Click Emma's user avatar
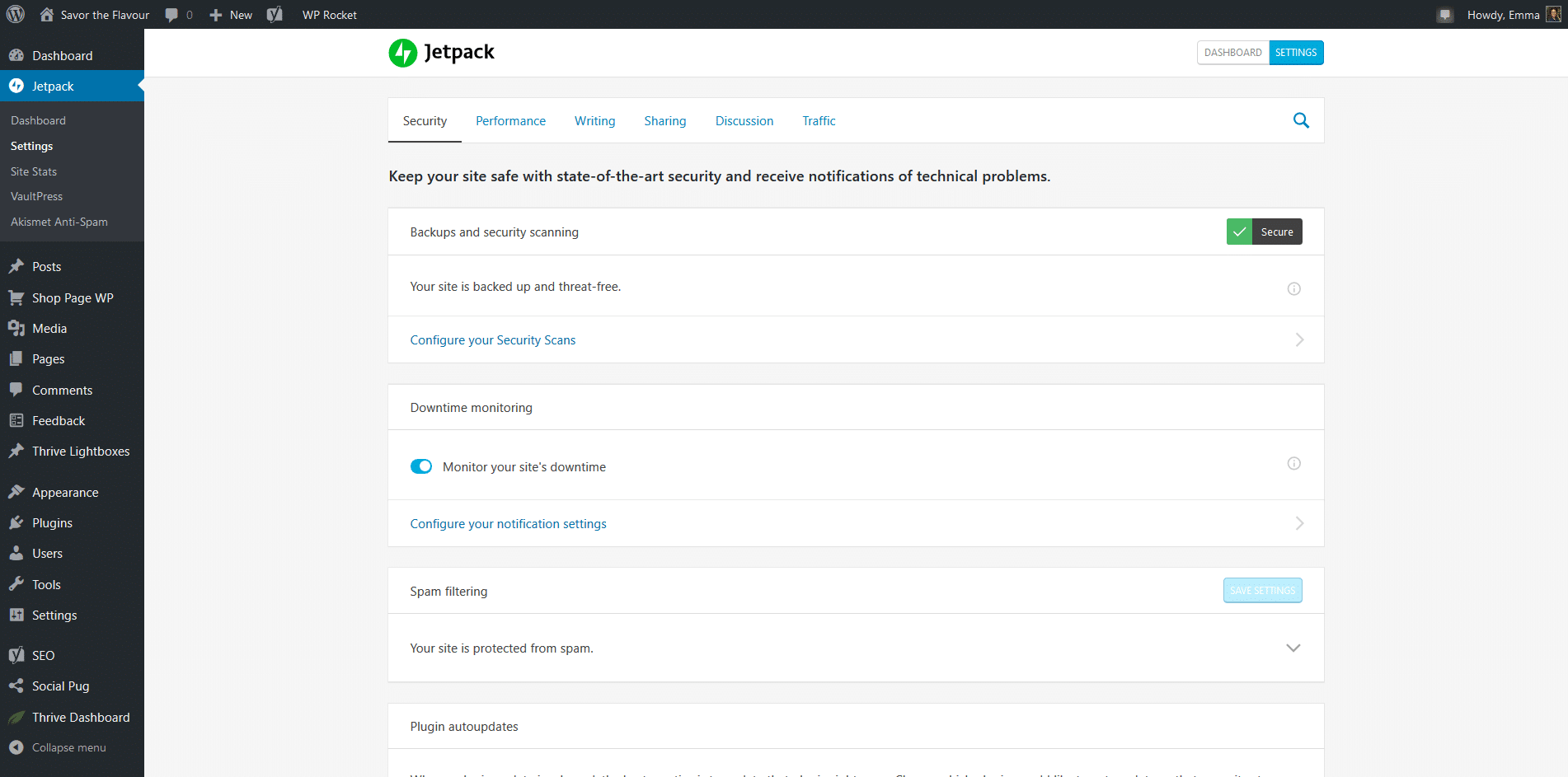 point(1553,14)
